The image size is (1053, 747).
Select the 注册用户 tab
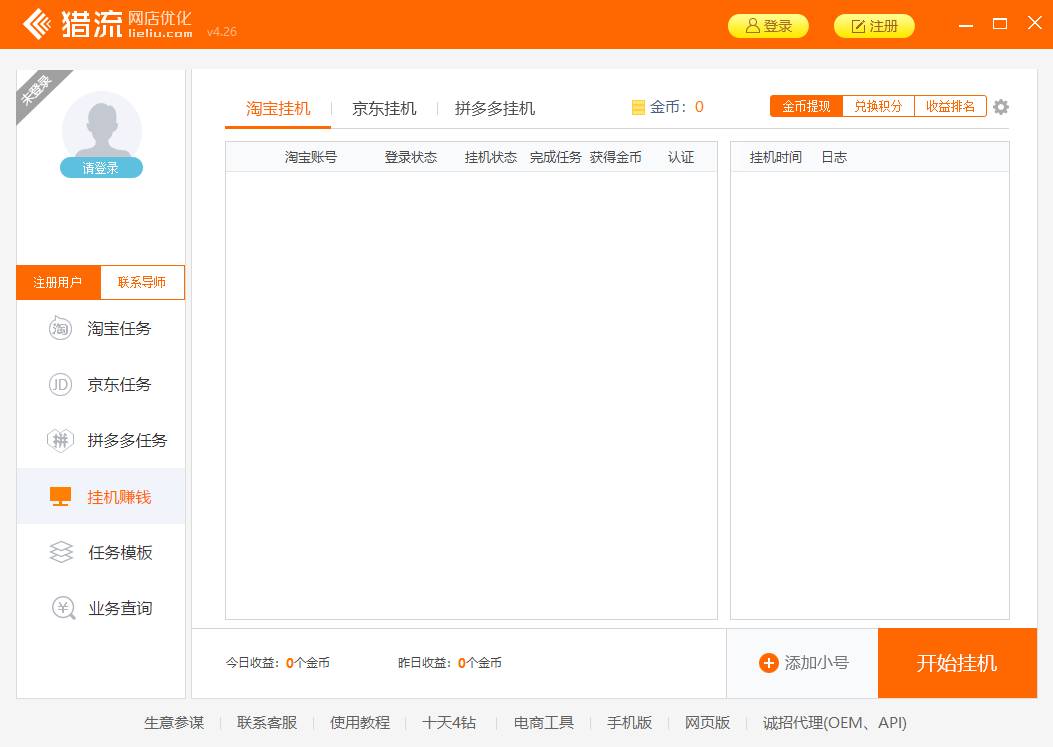pos(58,282)
